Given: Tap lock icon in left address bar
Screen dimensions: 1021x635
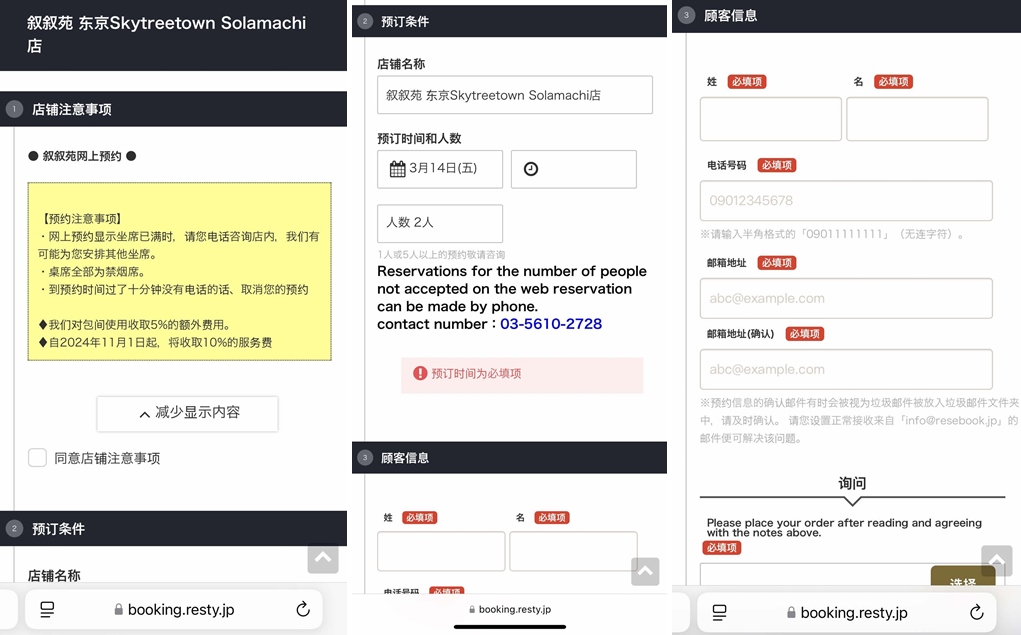Looking at the screenshot, I should pos(119,610).
